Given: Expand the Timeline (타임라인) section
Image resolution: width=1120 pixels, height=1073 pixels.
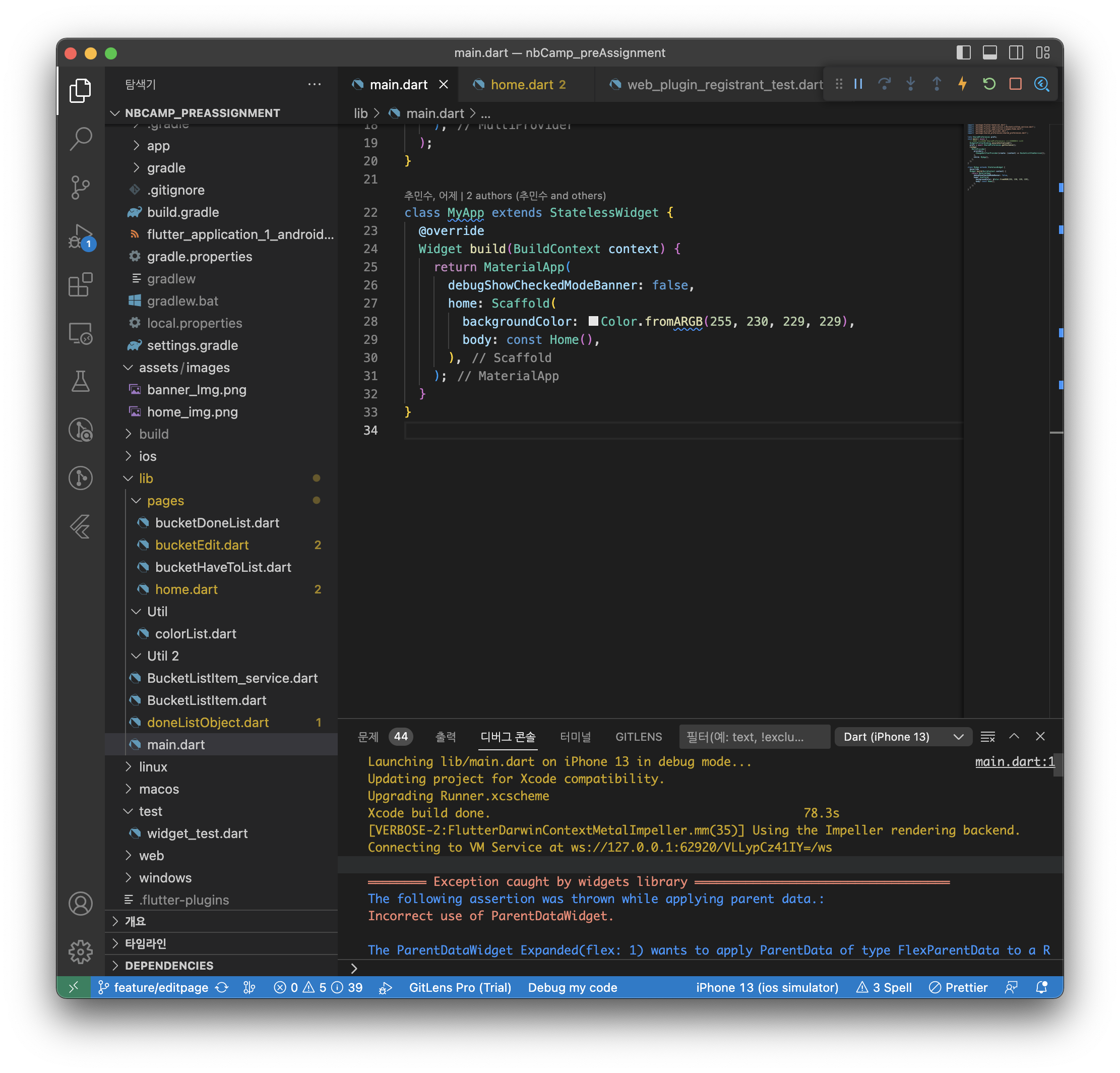Looking at the screenshot, I should pos(222,943).
